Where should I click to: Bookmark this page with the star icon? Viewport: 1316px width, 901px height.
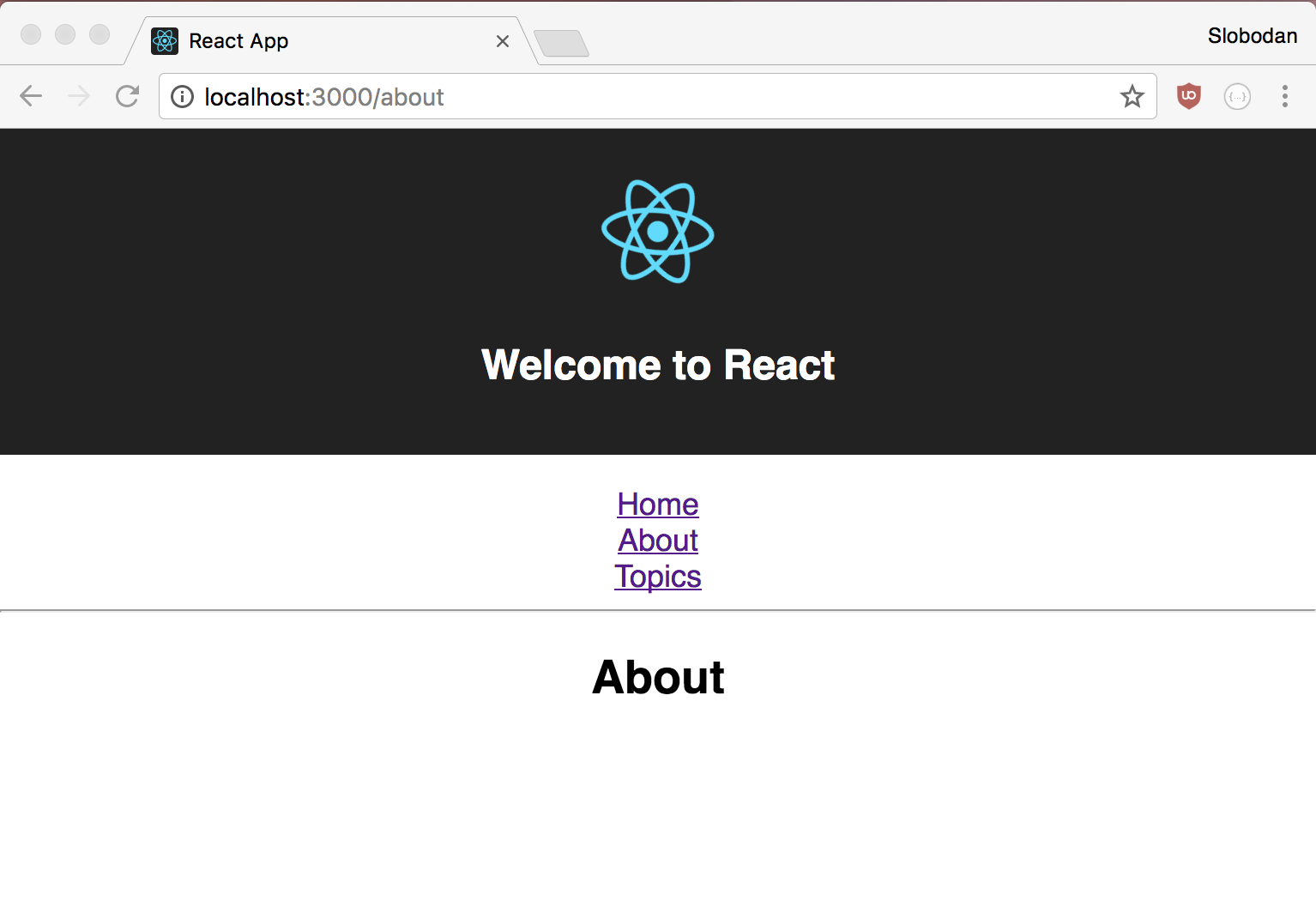click(x=1132, y=96)
